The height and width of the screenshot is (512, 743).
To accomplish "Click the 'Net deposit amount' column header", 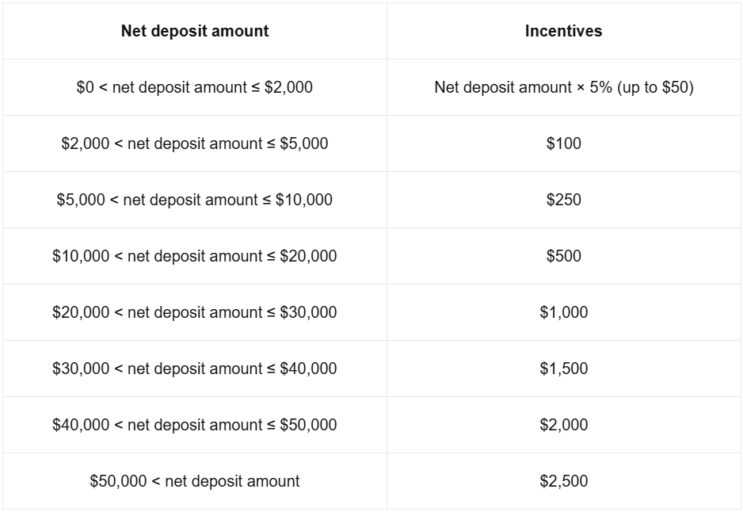I will tap(194, 31).
